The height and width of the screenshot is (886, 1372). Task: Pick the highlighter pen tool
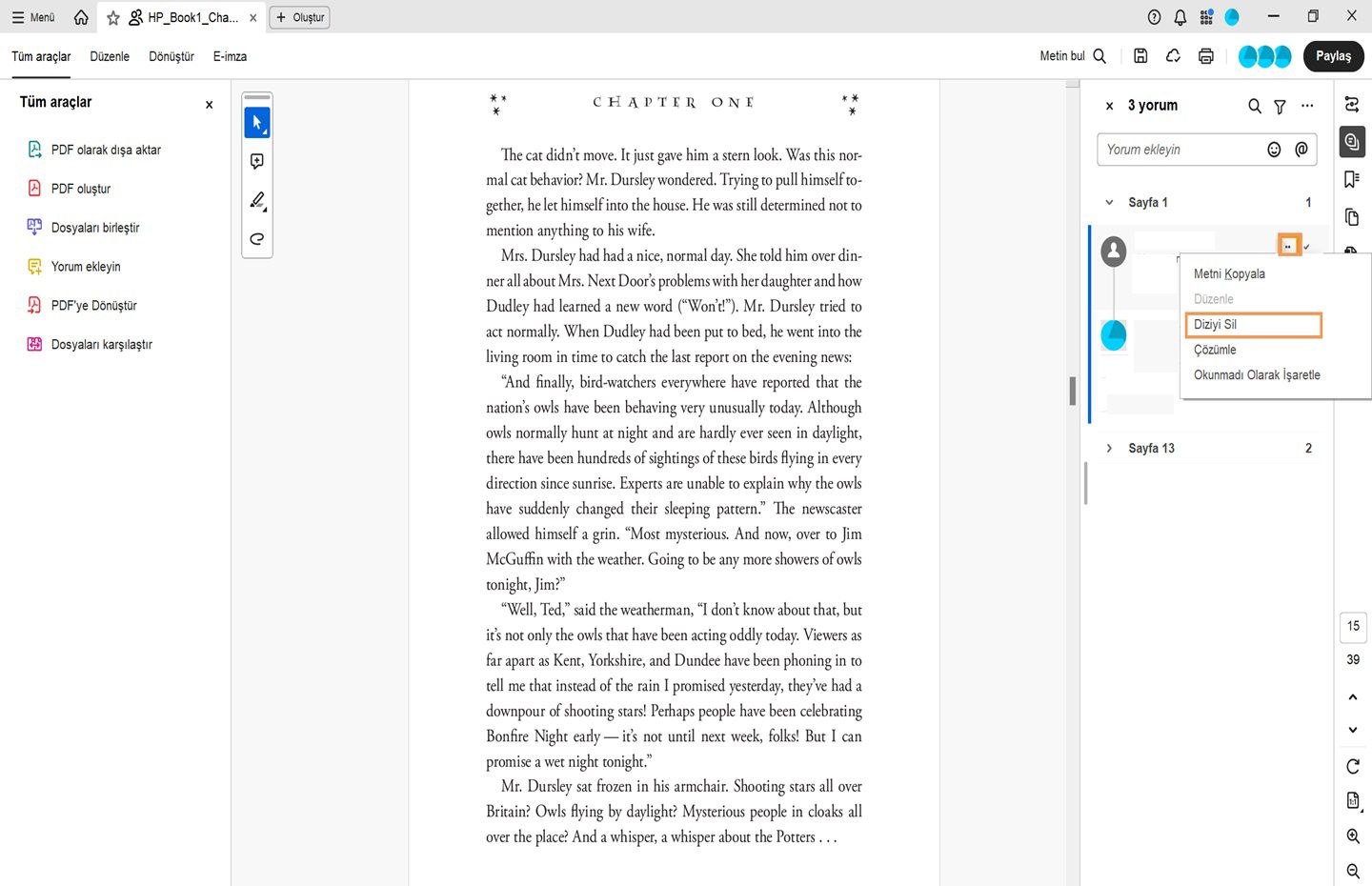[x=257, y=200]
